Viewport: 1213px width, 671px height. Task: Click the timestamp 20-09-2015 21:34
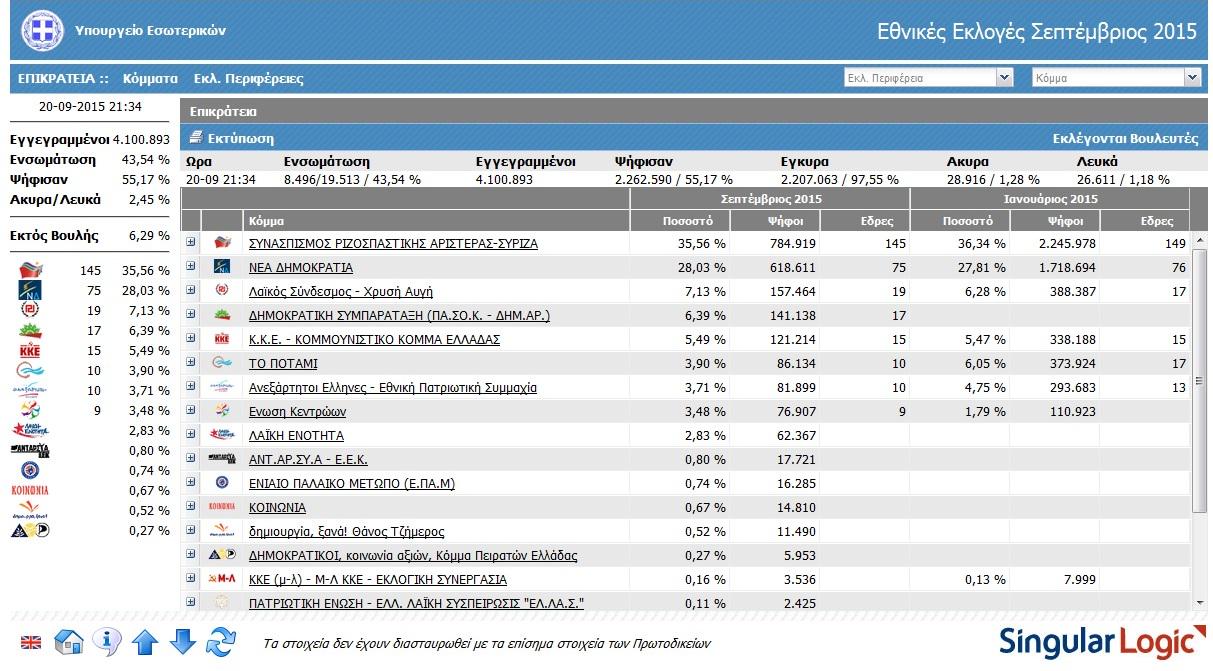tap(90, 106)
